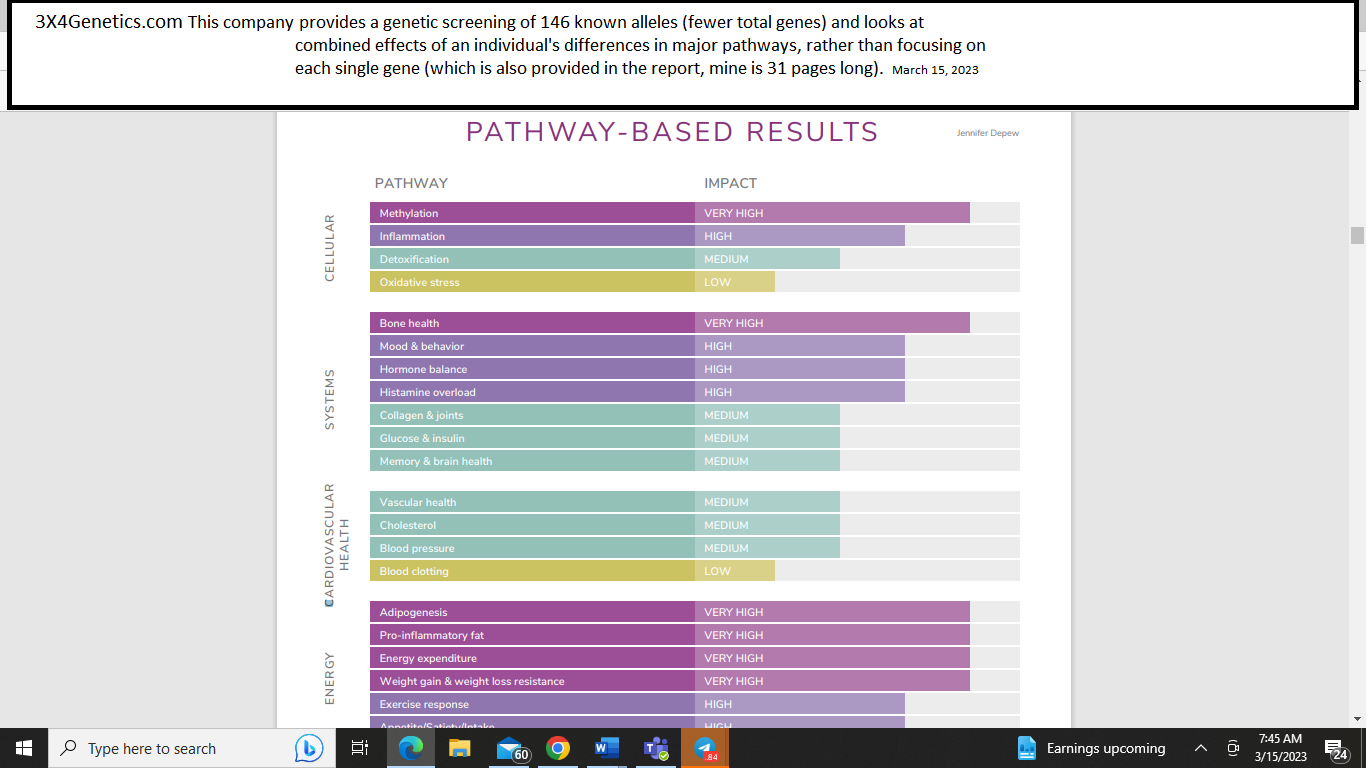The width and height of the screenshot is (1366, 768).
Task: Click the scrollbar down arrow
Action: pos(1357,718)
